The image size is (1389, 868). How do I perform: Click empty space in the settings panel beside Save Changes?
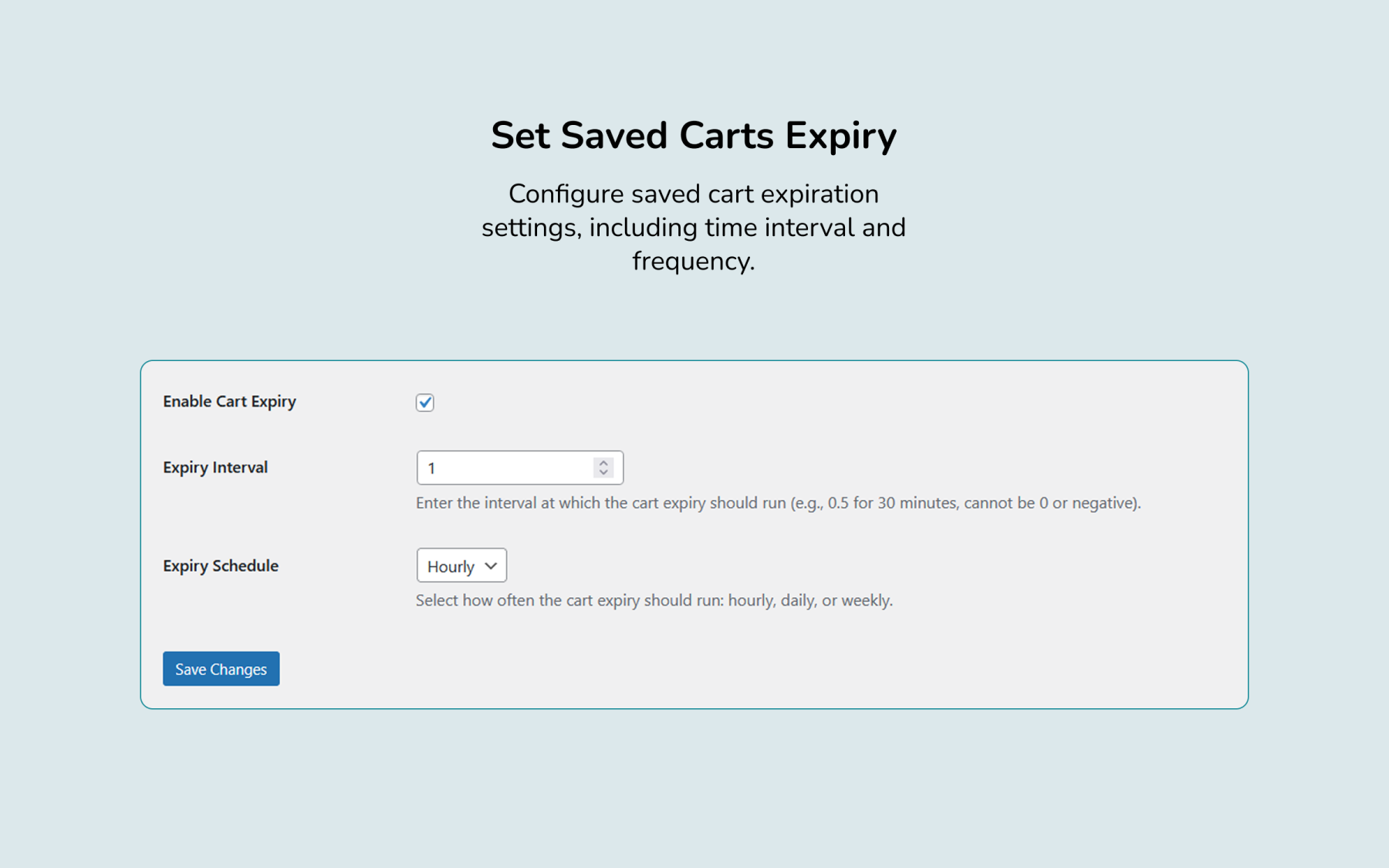point(694,669)
